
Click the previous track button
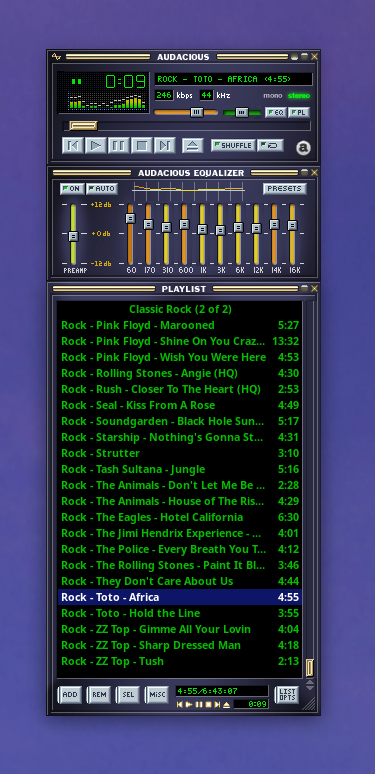coord(73,146)
